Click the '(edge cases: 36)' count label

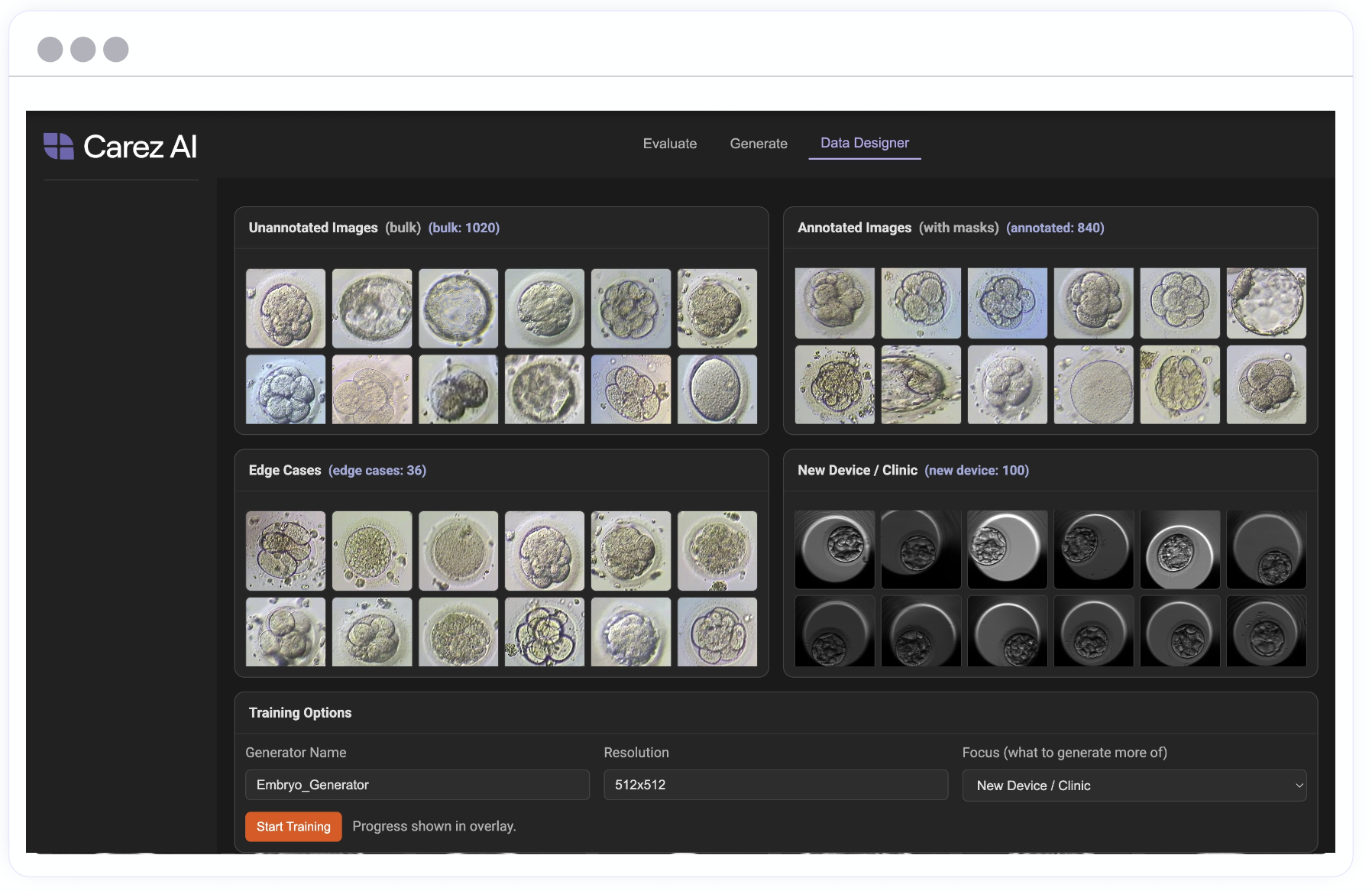coord(377,470)
